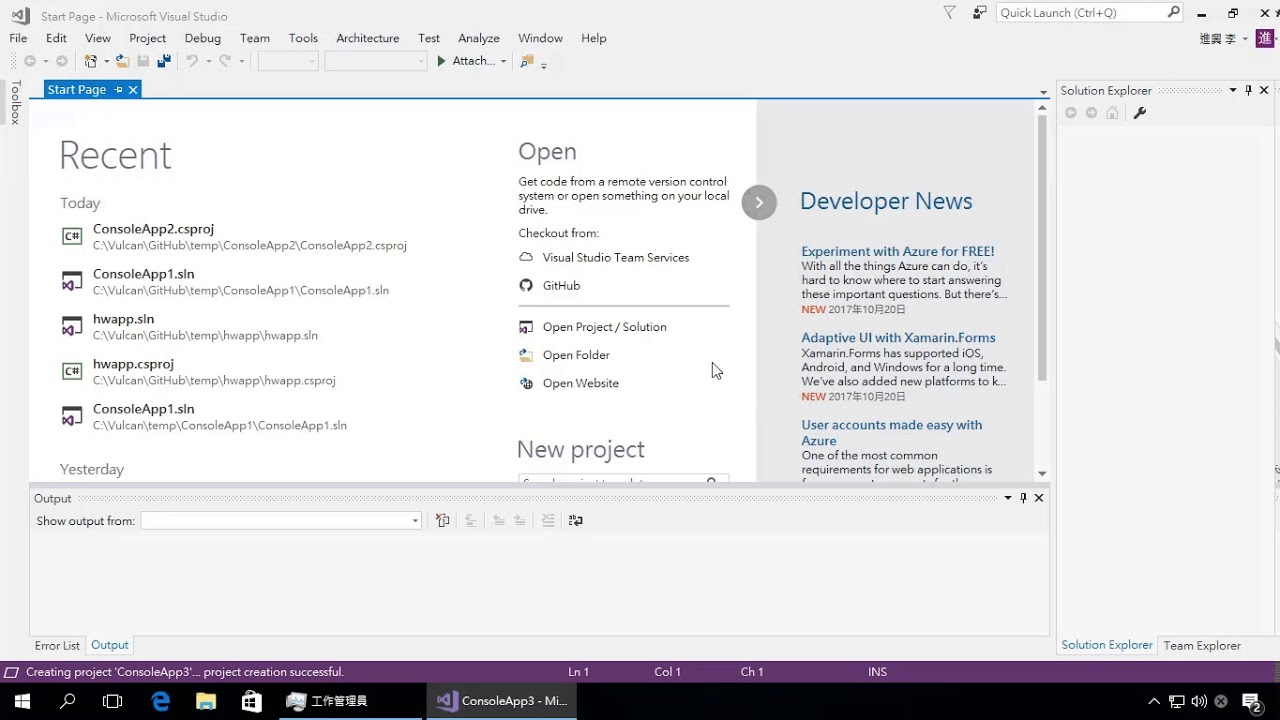Toggle auto hide pin on Solution Explorer
The height and width of the screenshot is (720, 1280).
(1248, 90)
